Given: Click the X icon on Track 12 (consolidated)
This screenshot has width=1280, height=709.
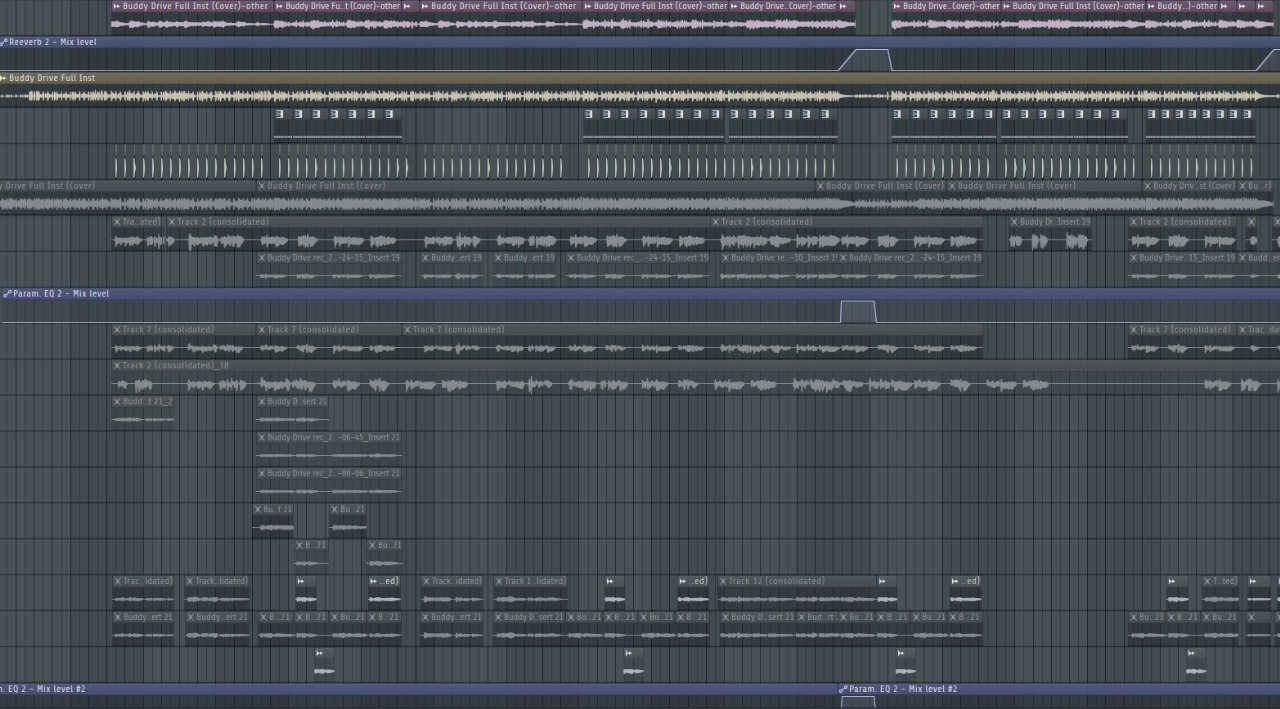Looking at the screenshot, I should (723, 581).
